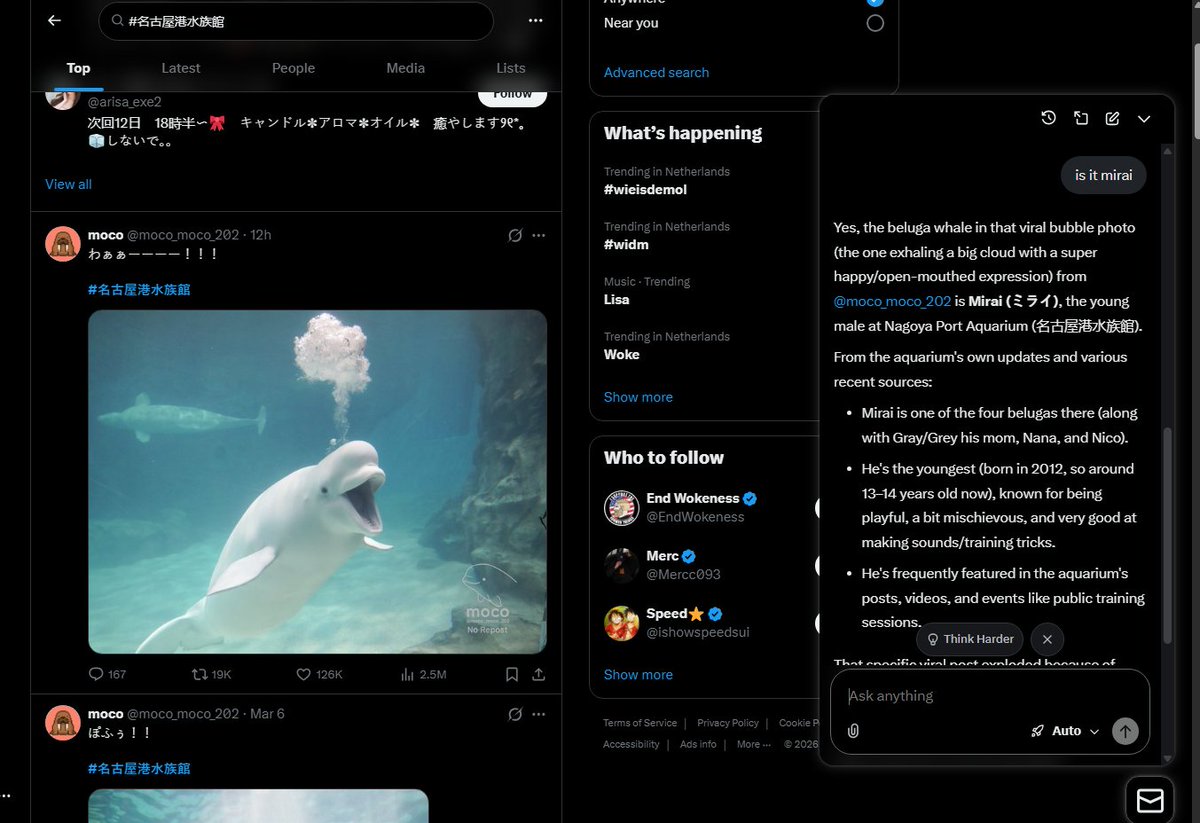Open trending topic #wieisdemol
This screenshot has height=823, width=1200.
click(x=645, y=189)
